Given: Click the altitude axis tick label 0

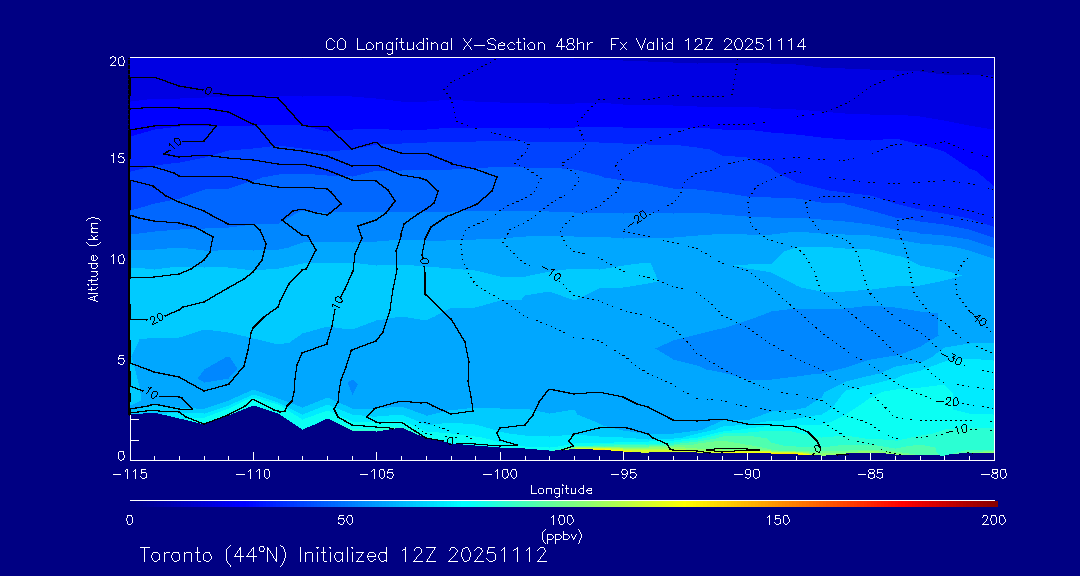Looking at the screenshot, I should point(121,455).
